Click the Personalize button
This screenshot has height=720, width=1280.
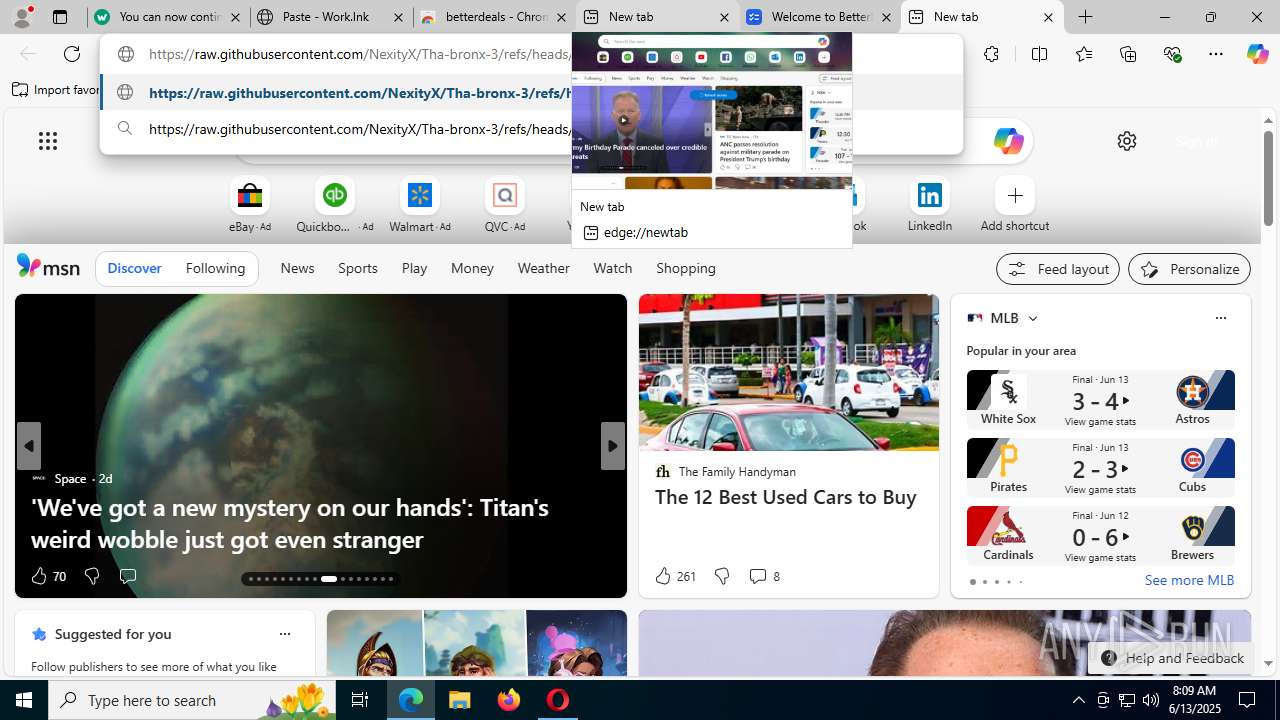pyautogui.click(x=1189, y=269)
